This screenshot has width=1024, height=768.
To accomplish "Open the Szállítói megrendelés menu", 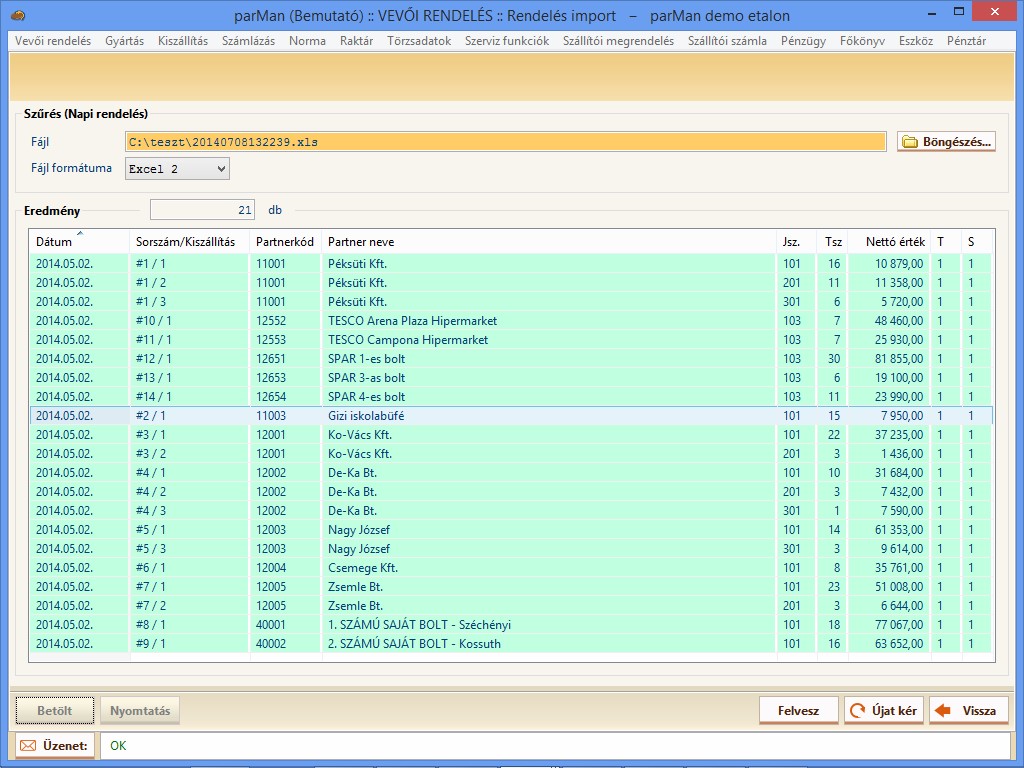I will [x=618, y=40].
